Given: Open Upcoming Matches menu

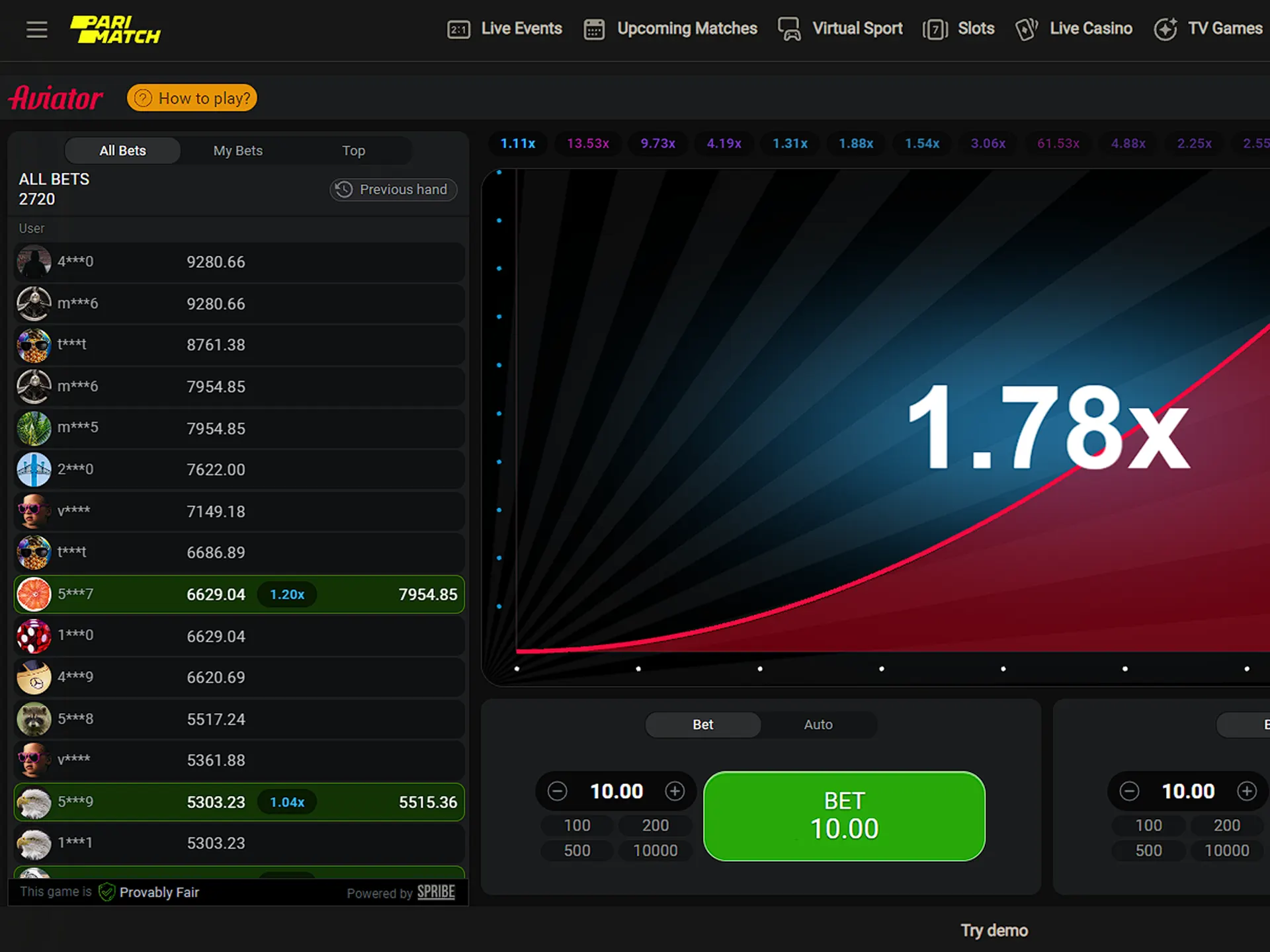Looking at the screenshot, I should pos(671,29).
